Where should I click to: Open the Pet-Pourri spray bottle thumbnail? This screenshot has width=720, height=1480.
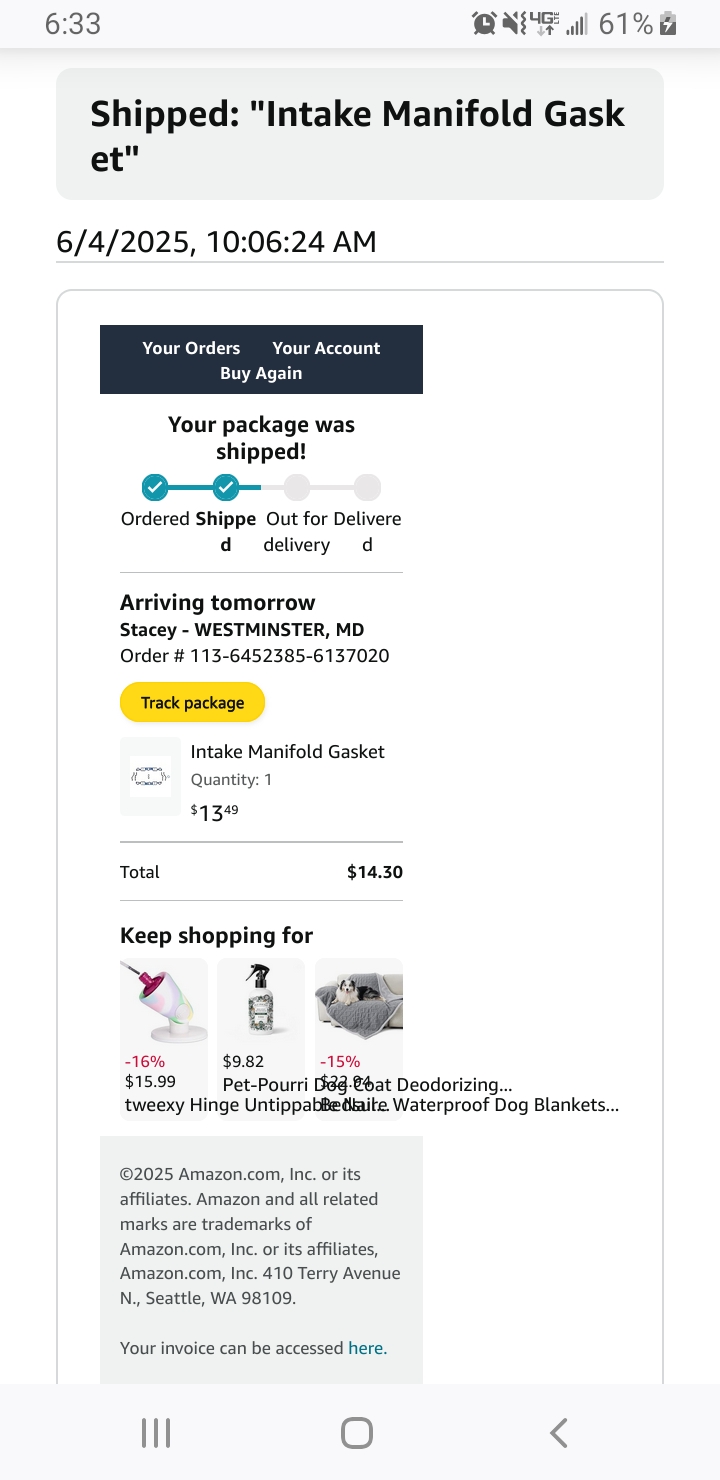tap(261, 1002)
